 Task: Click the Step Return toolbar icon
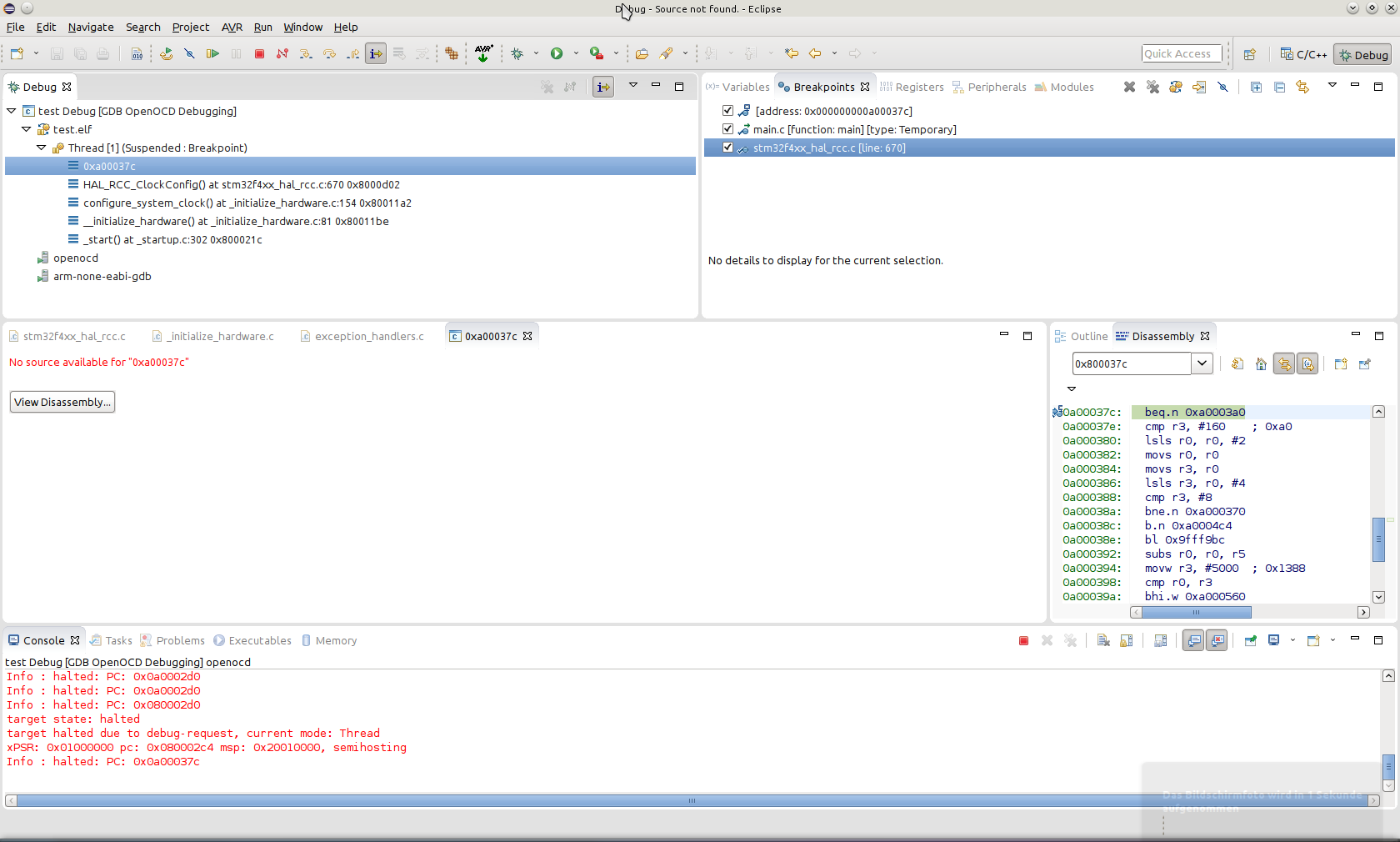click(x=352, y=53)
